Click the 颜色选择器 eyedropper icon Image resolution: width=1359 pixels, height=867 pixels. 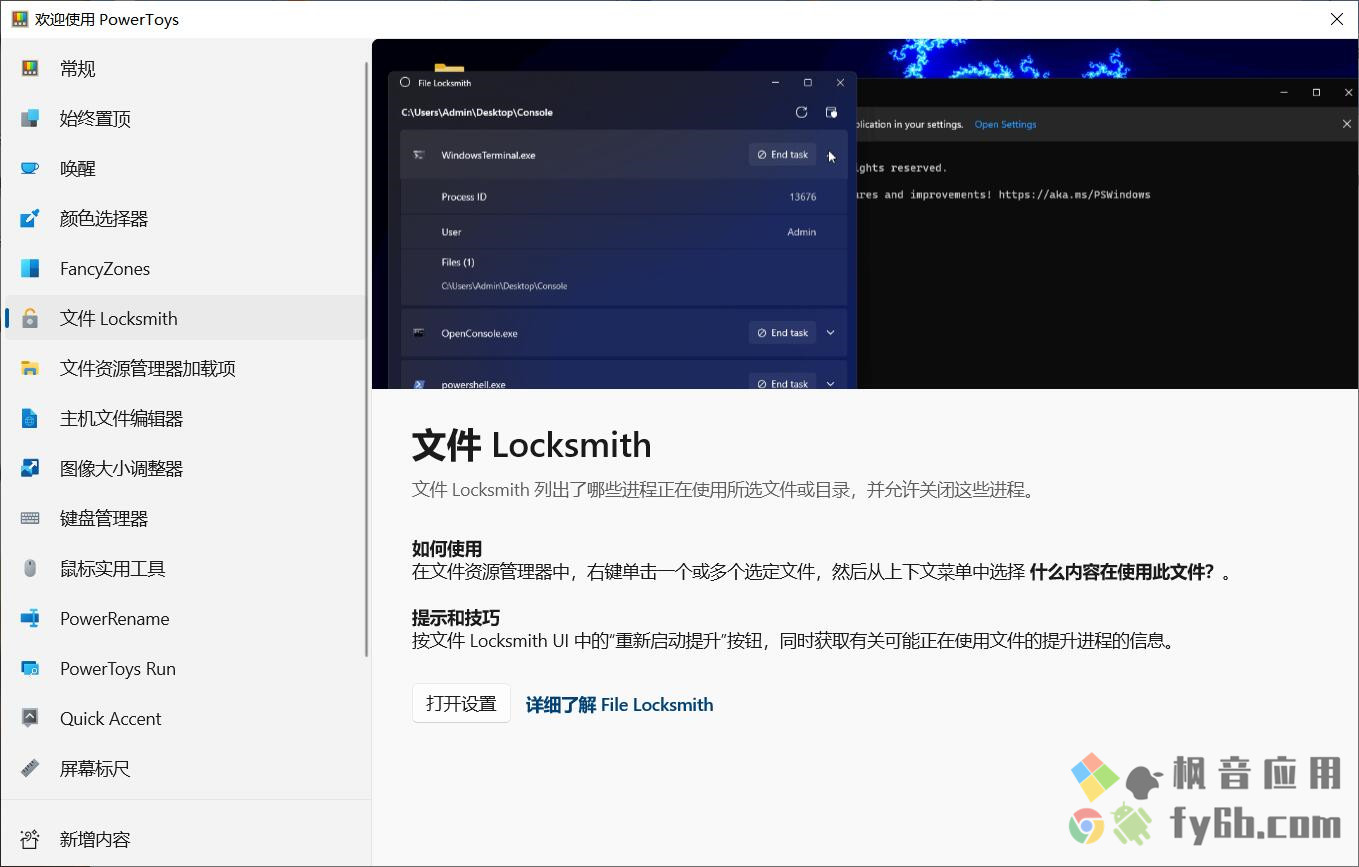pos(30,219)
